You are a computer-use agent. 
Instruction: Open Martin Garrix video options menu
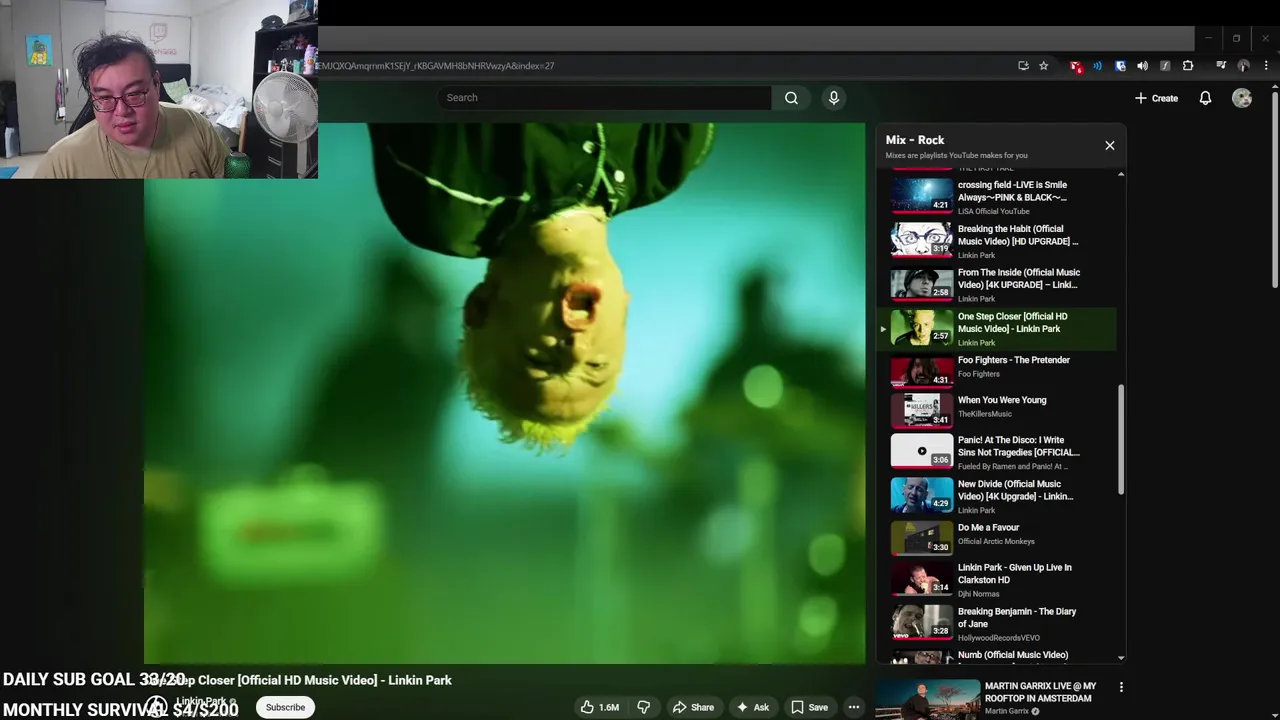click(1121, 687)
